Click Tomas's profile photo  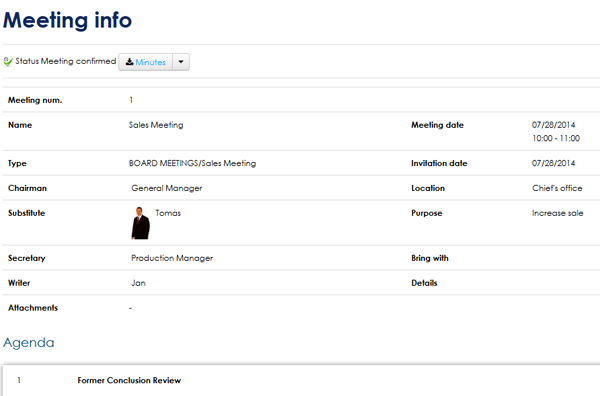[140, 223]
